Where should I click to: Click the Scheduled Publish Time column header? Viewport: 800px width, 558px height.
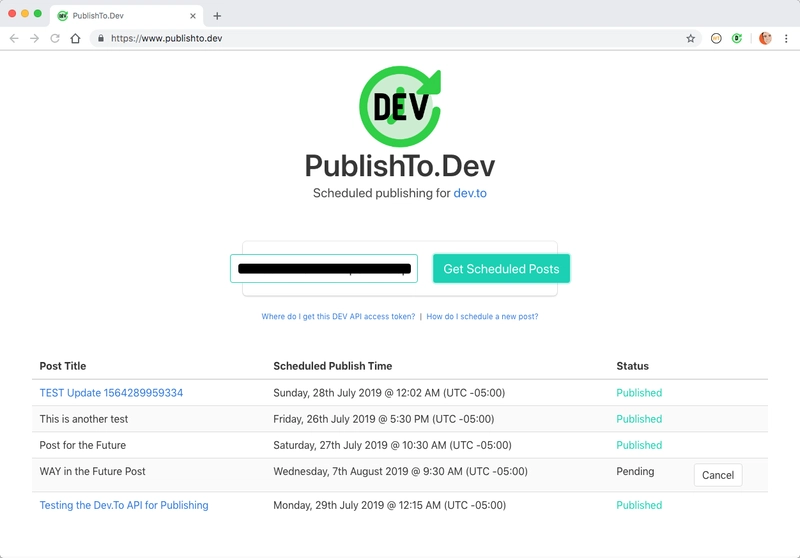[333, 366]
